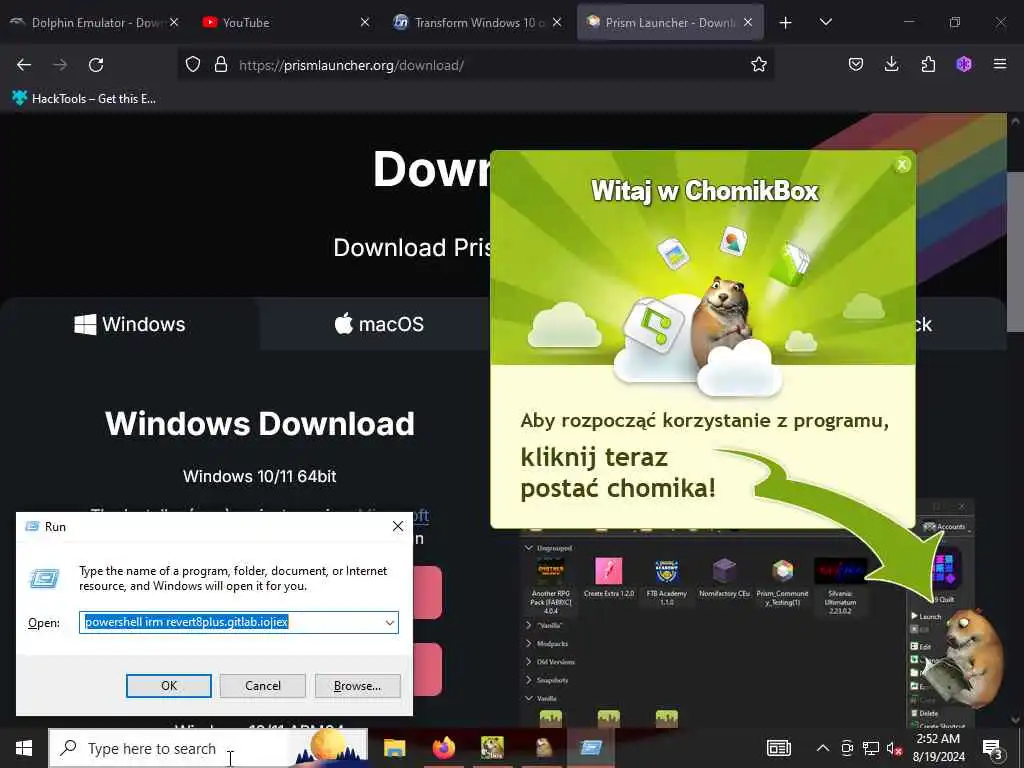1024x768 pixels.
Task: Open the Save to Pocket icon
Action: [x=856, y=65]
